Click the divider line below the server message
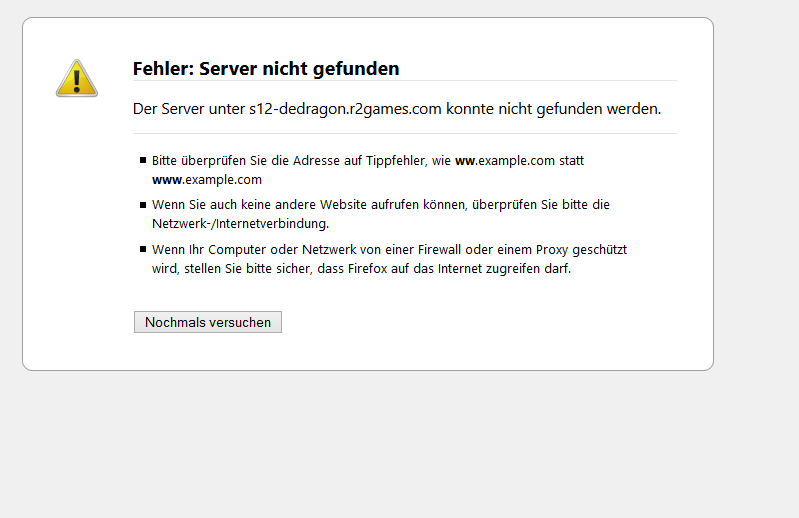 [x=405, y=133]
